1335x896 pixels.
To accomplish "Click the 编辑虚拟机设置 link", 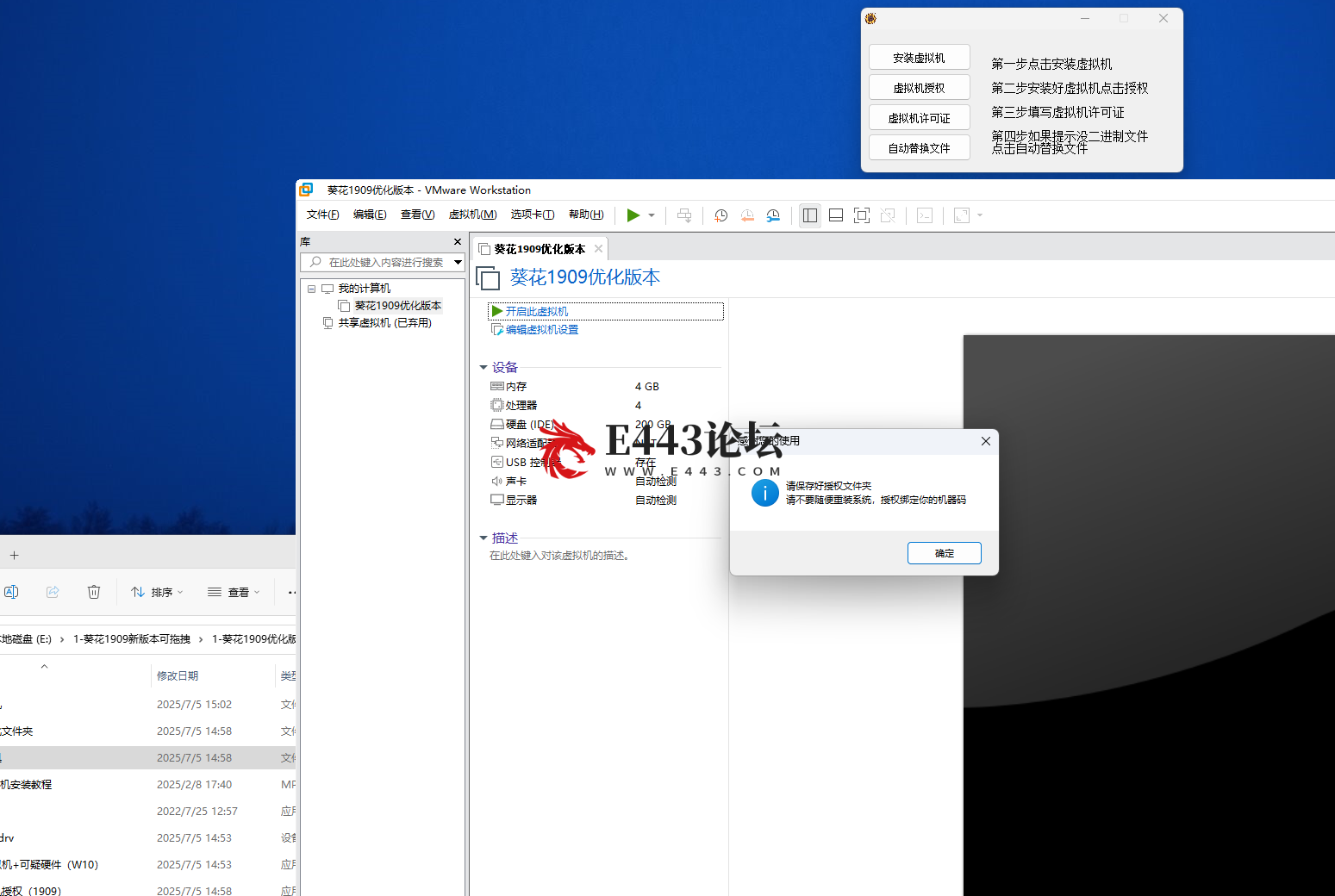I will [541, 330].
